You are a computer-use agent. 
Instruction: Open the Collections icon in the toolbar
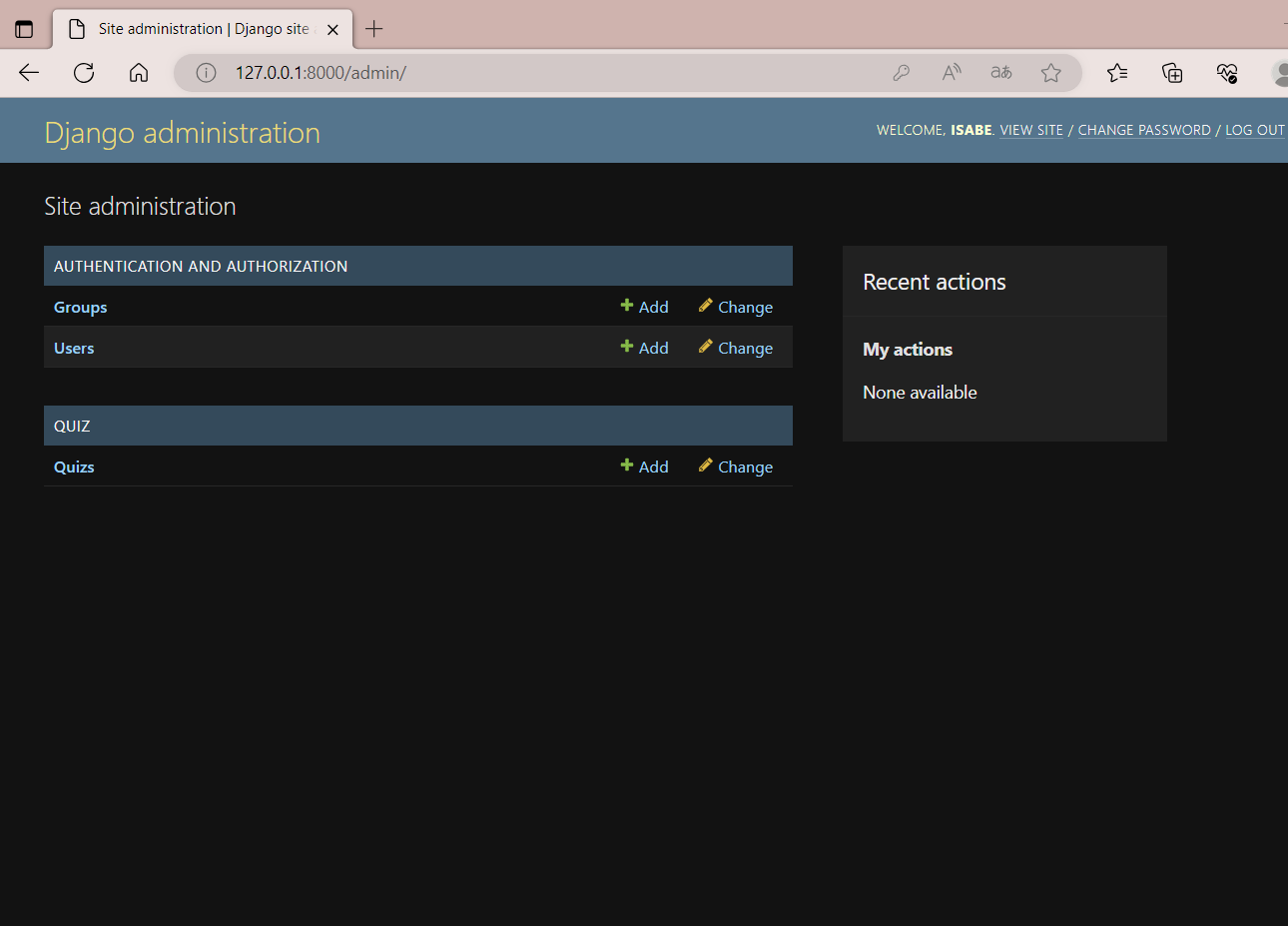(x=1171, y=72)
